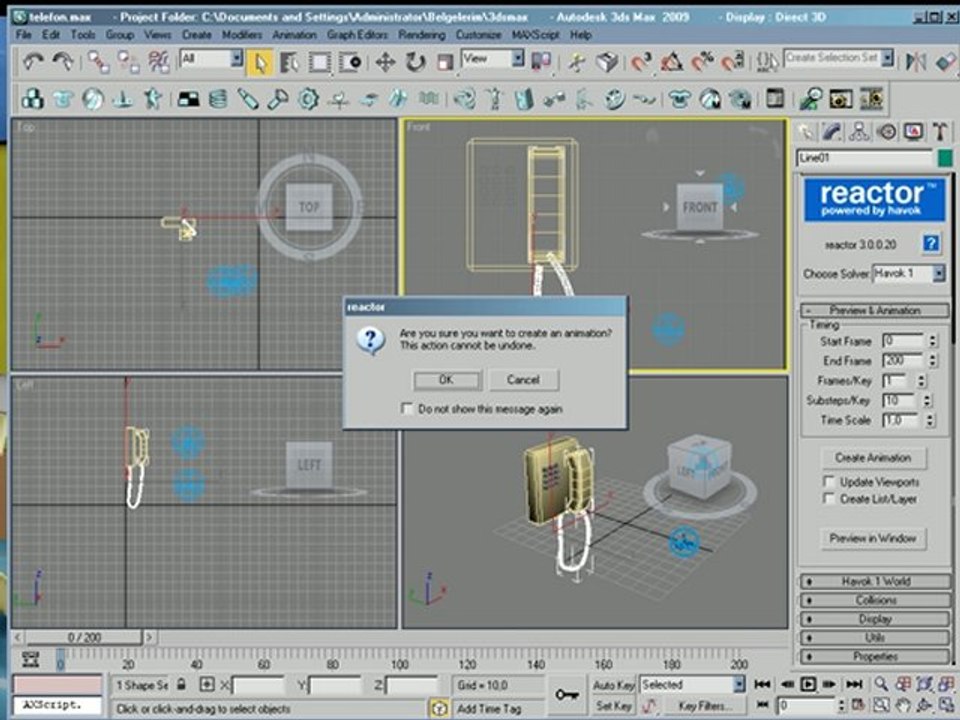Increase the Start Frame spinner
This screenshot has width=960, height=720.
click(x=932, y=337)
